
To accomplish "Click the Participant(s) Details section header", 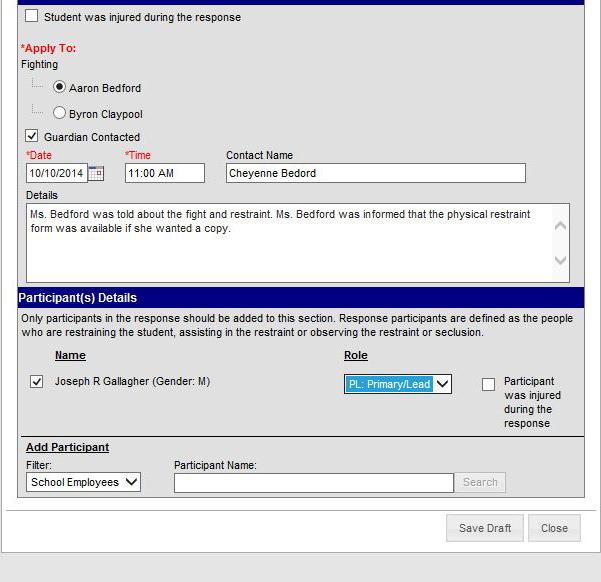I will pyautogui.click(x=301, y=298).
